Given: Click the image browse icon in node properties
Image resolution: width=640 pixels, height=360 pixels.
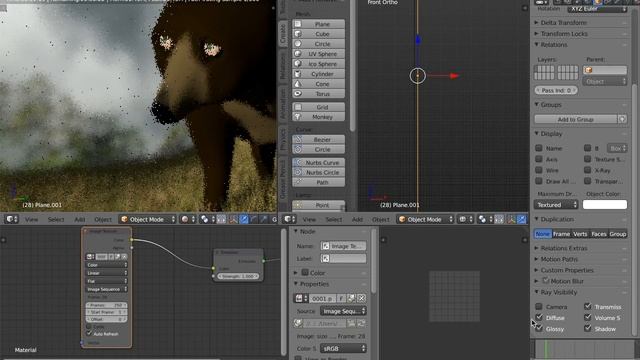Looking at the screenshot, I should click(x=301, y=298).
